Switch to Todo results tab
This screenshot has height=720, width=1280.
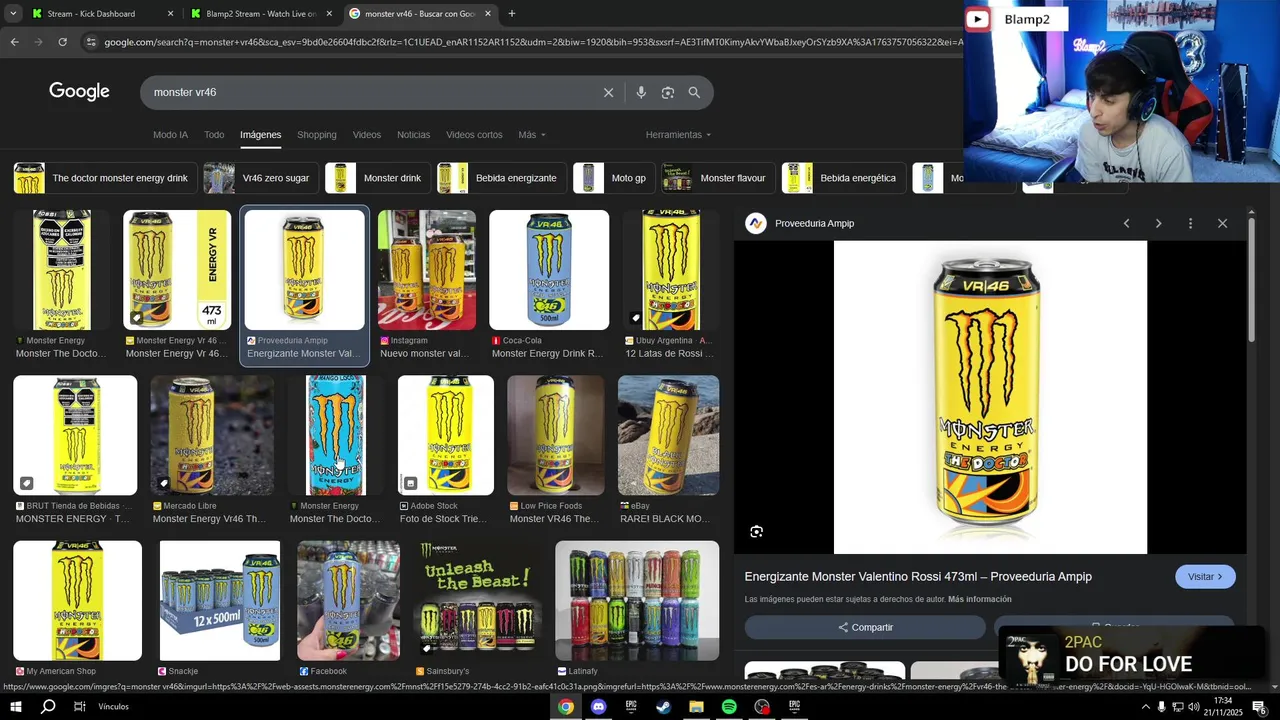coord(214,135)
